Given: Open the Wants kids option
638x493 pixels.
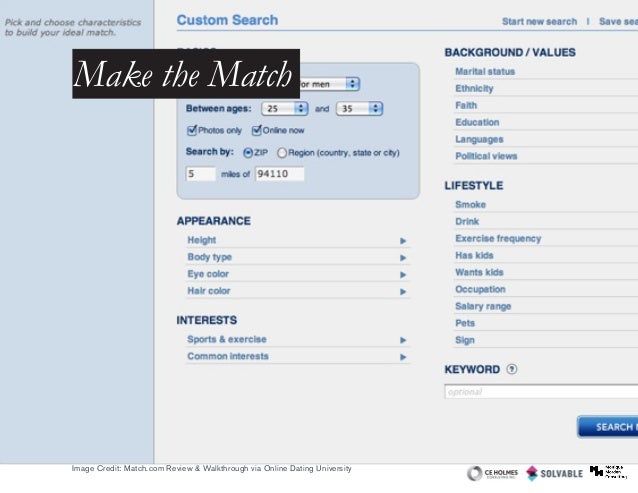Looking at the screenshot, I should coord(479,273).
